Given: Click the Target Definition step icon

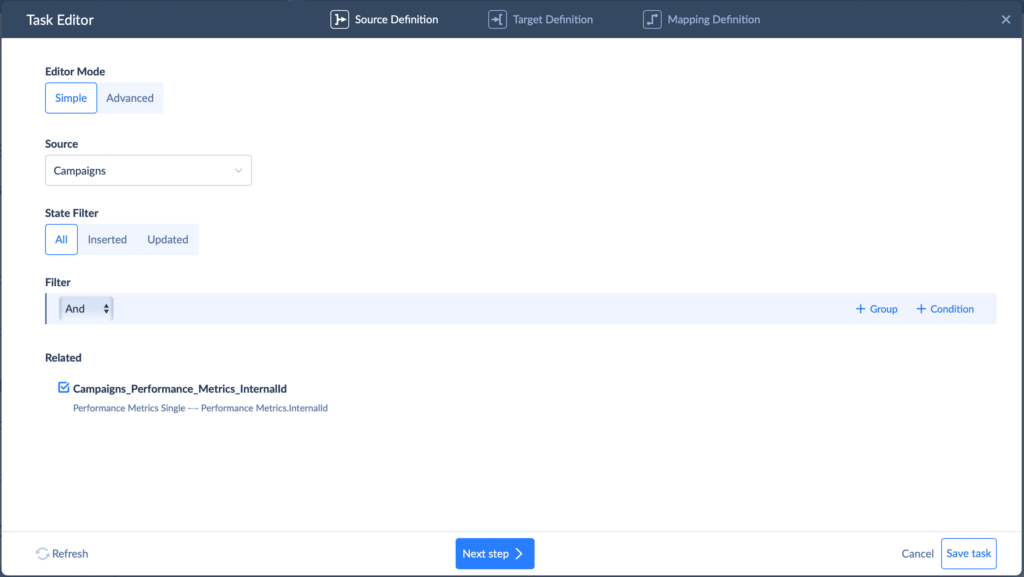Looking at the screenshot, I should [x=497, y=19].
